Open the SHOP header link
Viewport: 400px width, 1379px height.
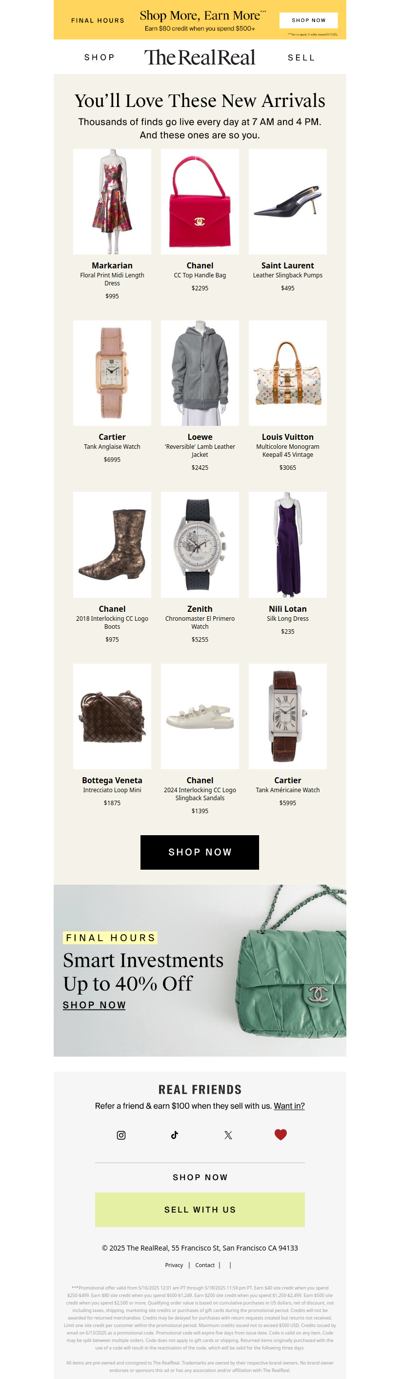pos(100,58)
